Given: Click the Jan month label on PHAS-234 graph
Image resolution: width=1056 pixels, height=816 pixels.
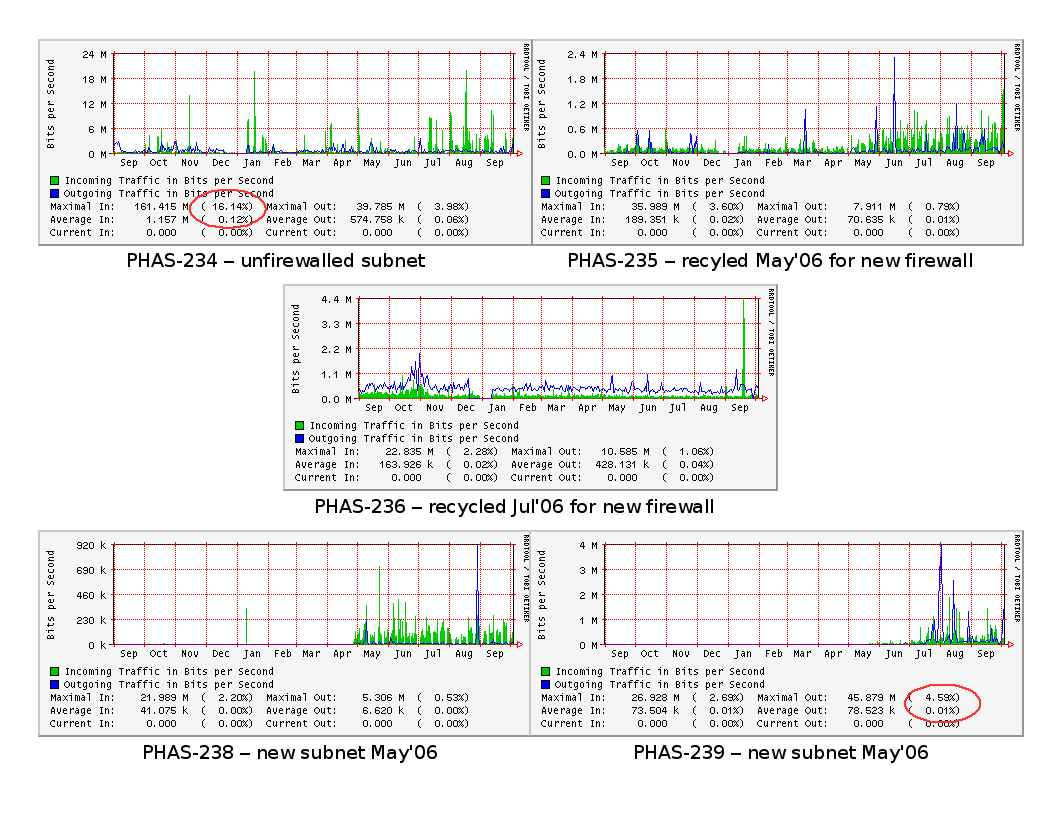Looking at the screenshot, I should pyautogui.click(x=251, y=162).
